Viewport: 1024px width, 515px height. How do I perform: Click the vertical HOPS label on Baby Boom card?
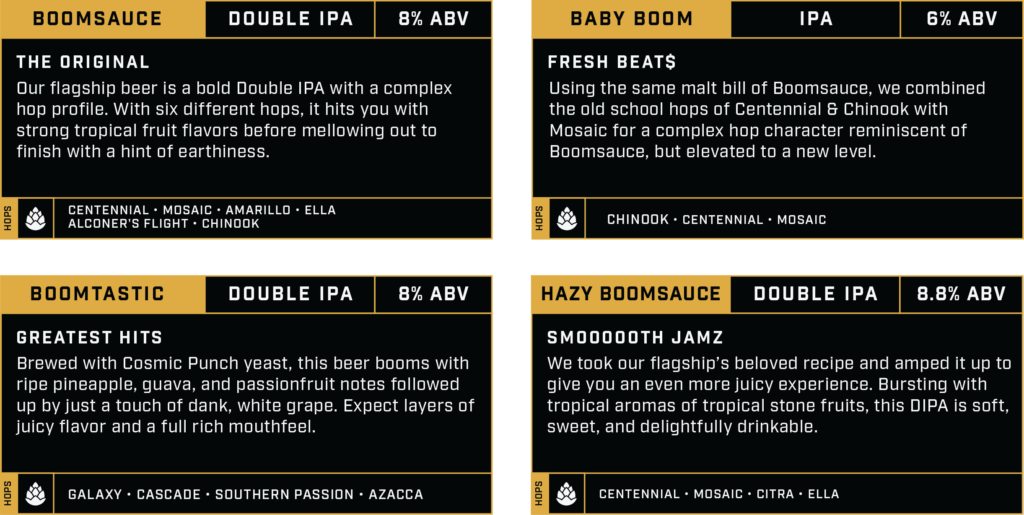click(540, 218)
